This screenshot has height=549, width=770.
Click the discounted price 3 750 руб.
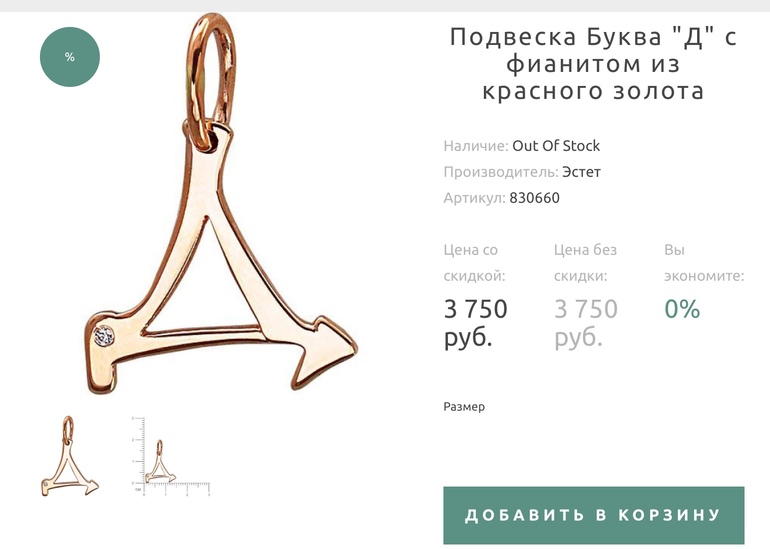(x=475, y=323)
